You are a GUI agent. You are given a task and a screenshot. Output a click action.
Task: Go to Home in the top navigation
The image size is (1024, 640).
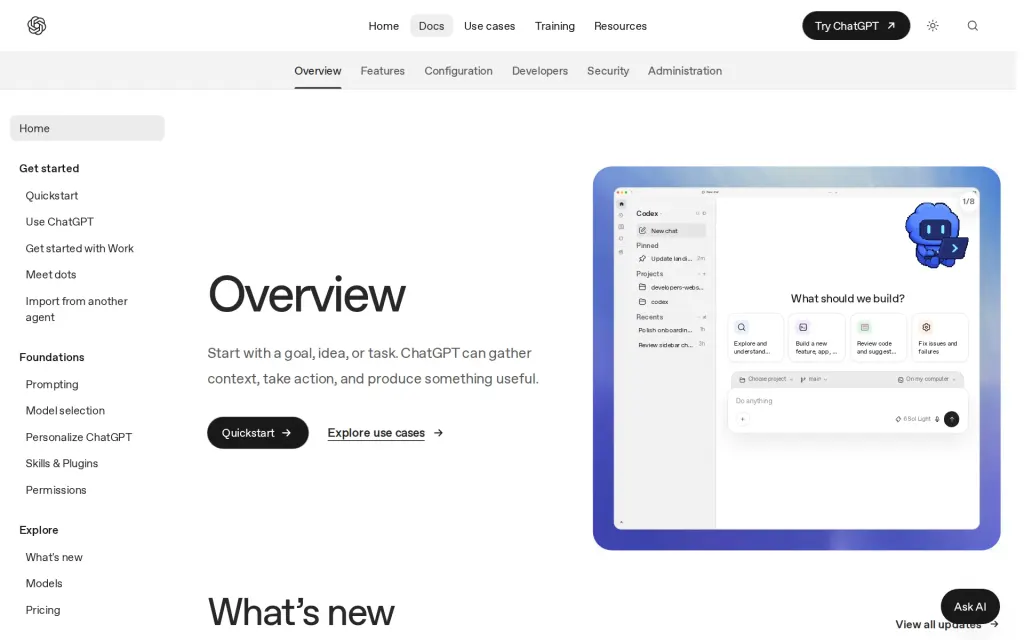pos(383,25)
